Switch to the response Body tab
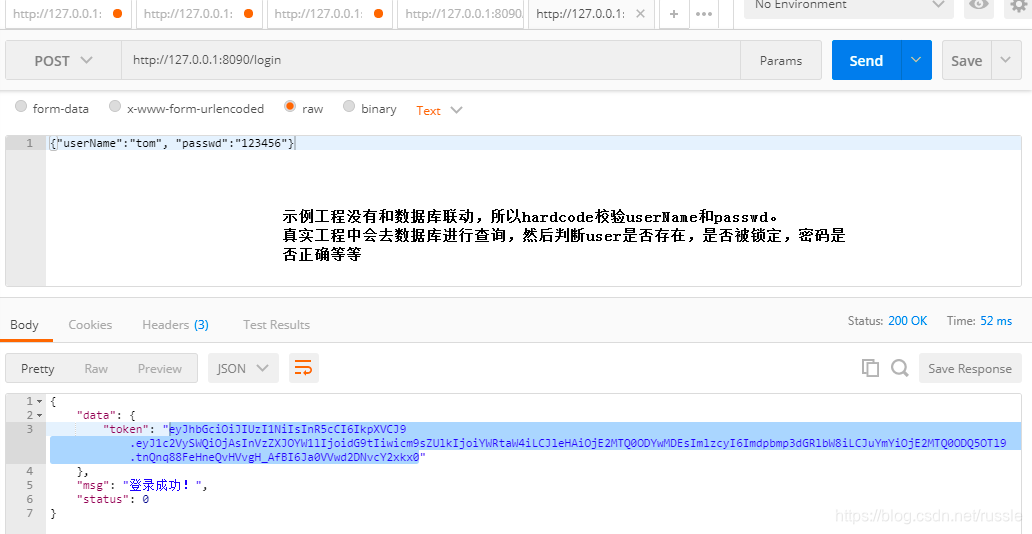 click(24, 325)
